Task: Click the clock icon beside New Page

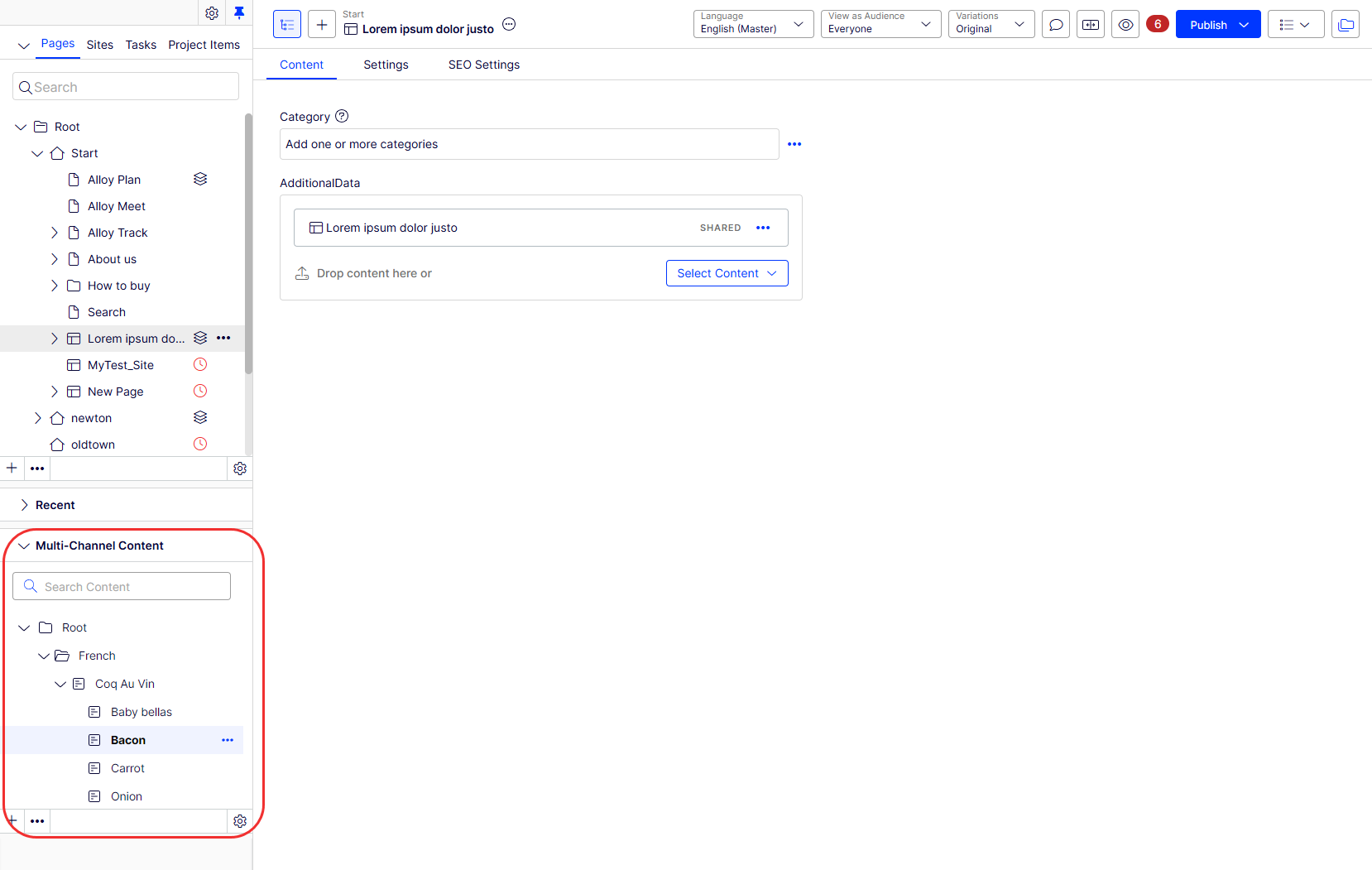Action: (200, 391)
